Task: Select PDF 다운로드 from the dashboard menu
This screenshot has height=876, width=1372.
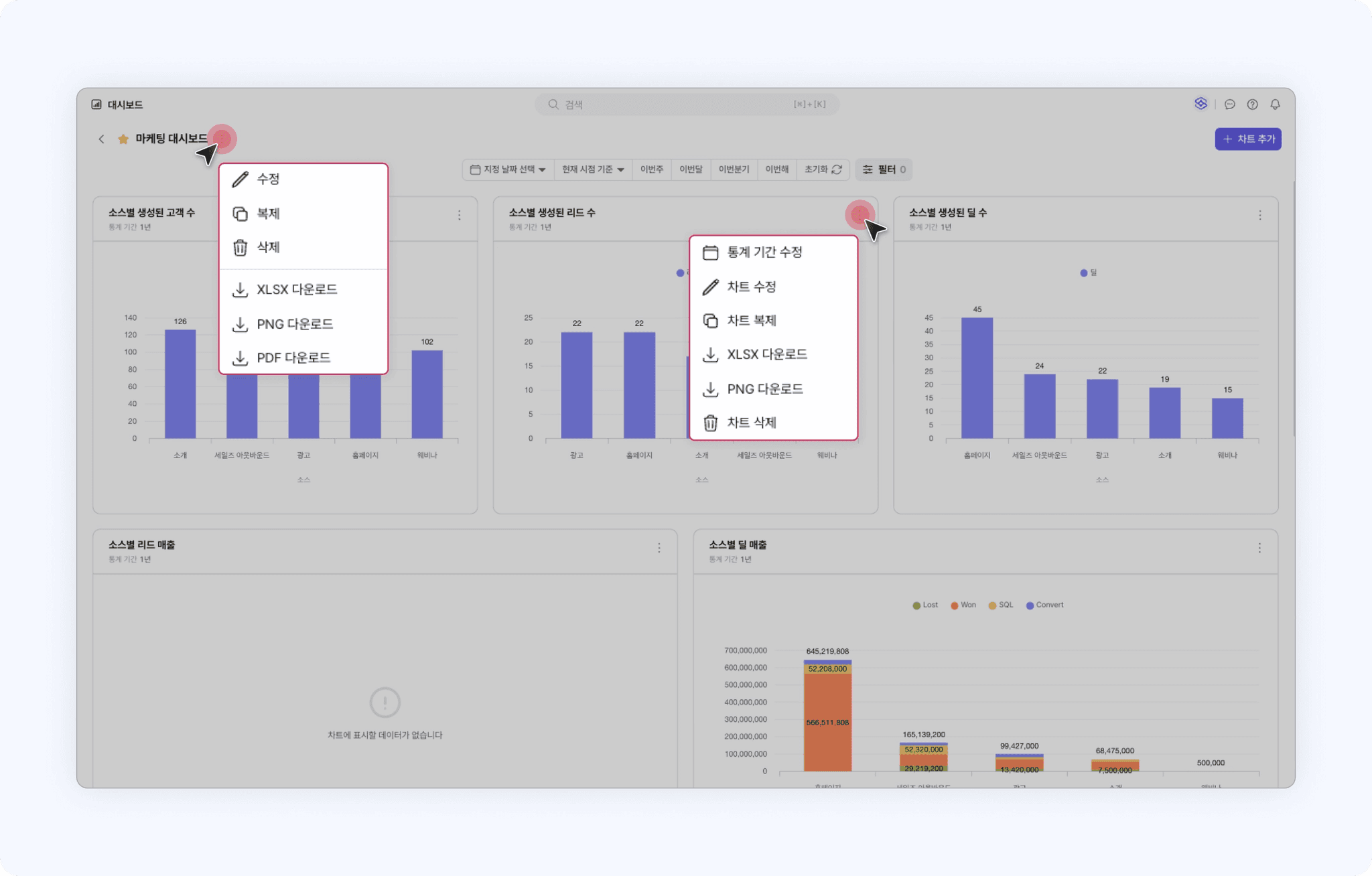Action: [x=293, y=358]
